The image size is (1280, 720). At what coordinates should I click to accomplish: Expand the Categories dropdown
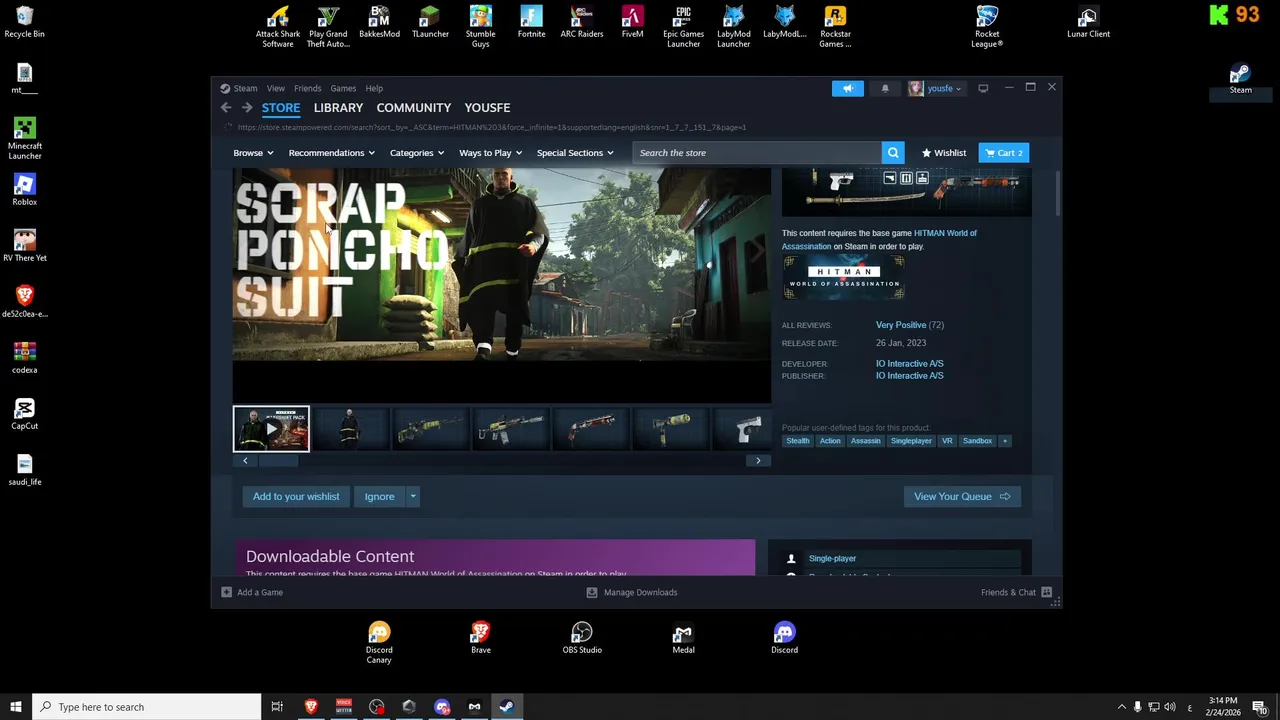[x=416, y=153]
